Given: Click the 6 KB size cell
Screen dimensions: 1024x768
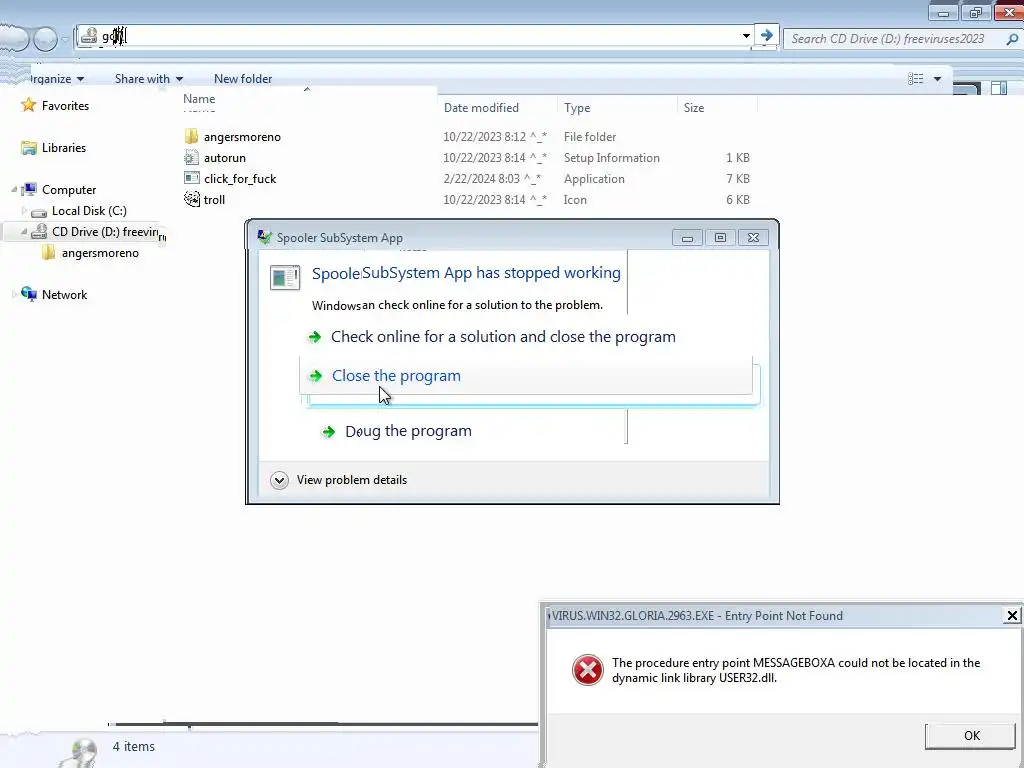Looking at the screenshot, I should 737,199.
